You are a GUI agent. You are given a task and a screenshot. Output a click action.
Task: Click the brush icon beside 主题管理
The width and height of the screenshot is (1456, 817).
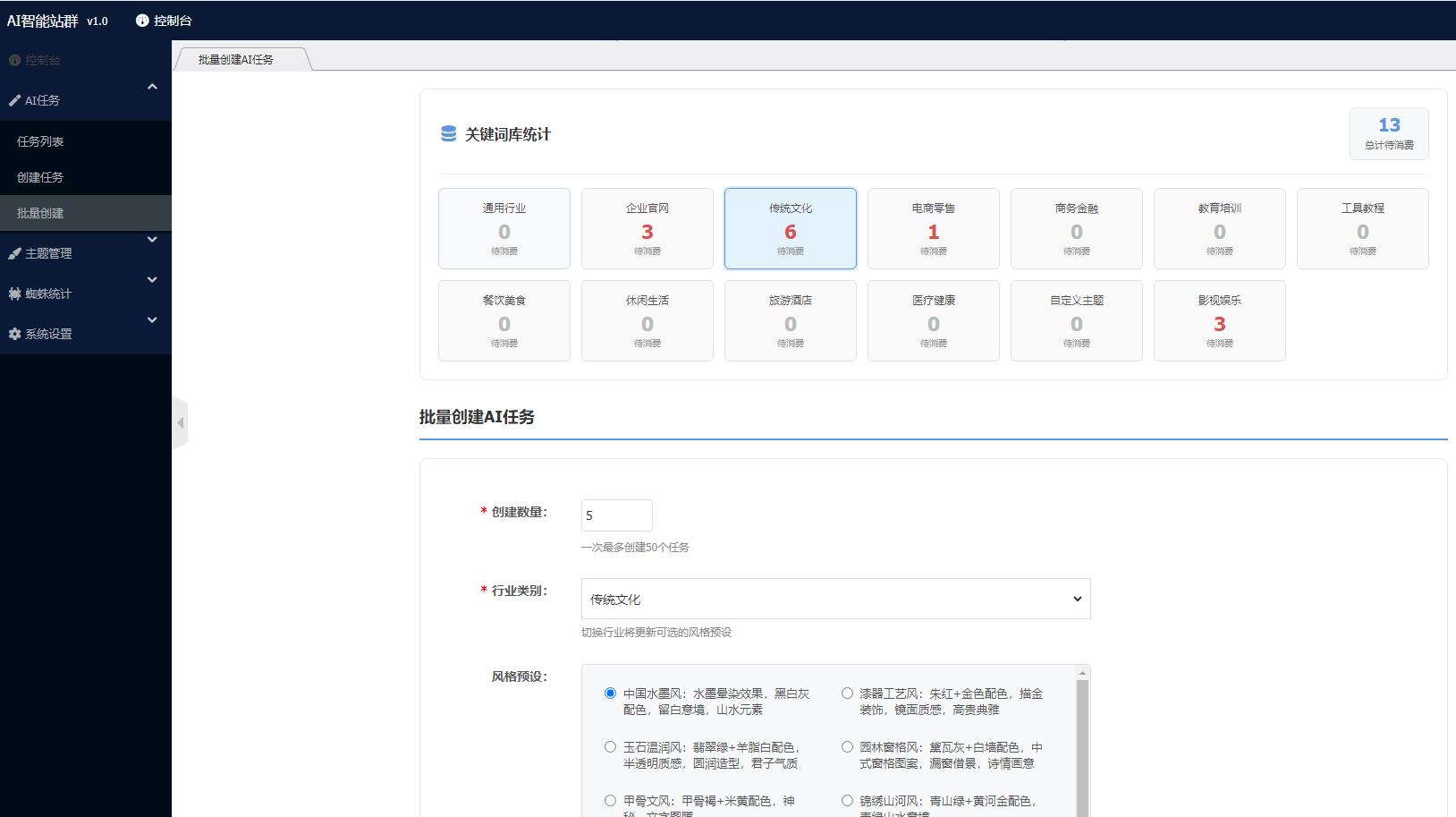14,254
